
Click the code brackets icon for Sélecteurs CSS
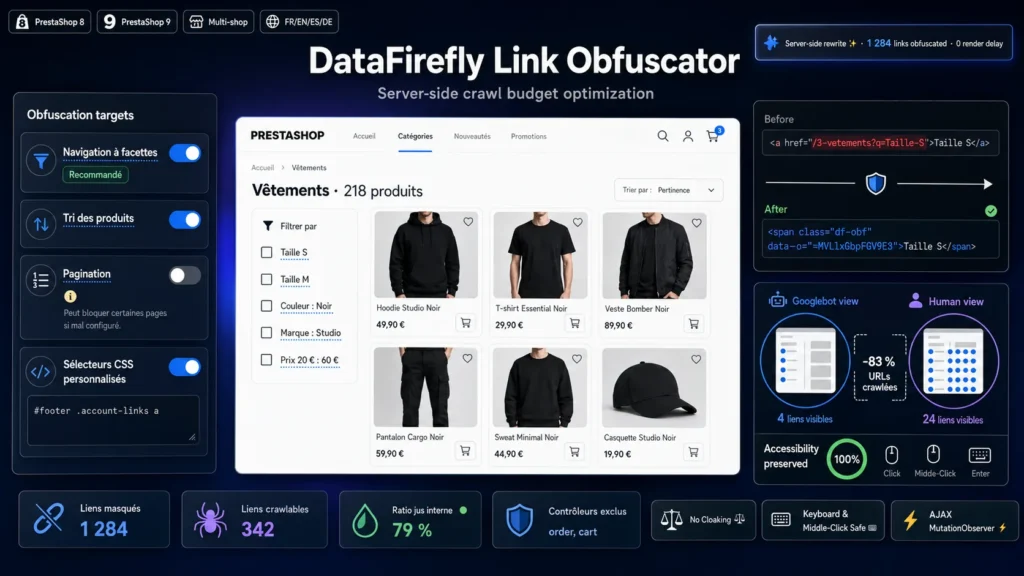pos(40,372)
